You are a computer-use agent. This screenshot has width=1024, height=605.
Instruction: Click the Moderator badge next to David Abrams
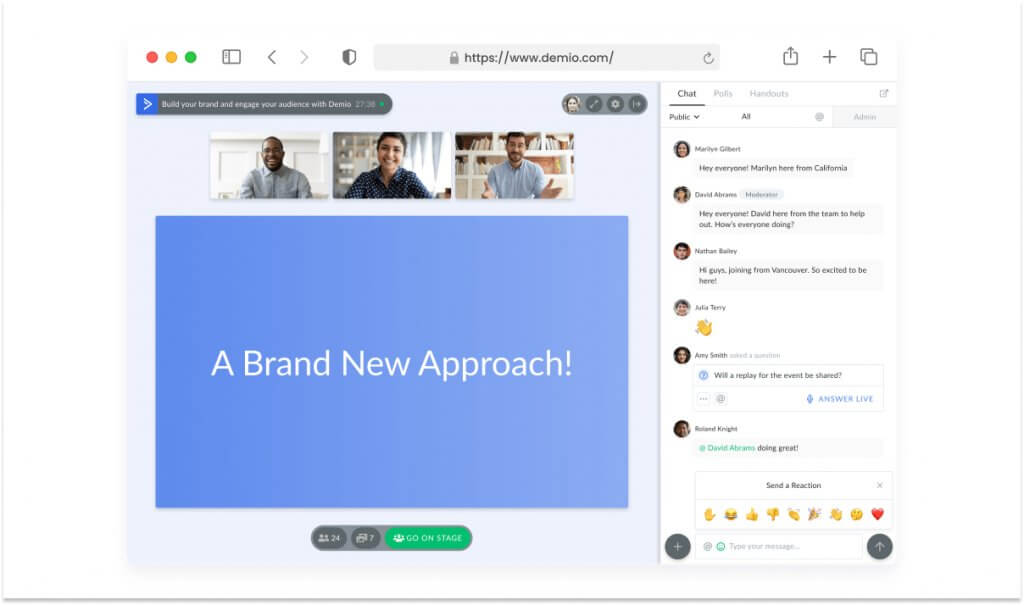coord(761,195)
